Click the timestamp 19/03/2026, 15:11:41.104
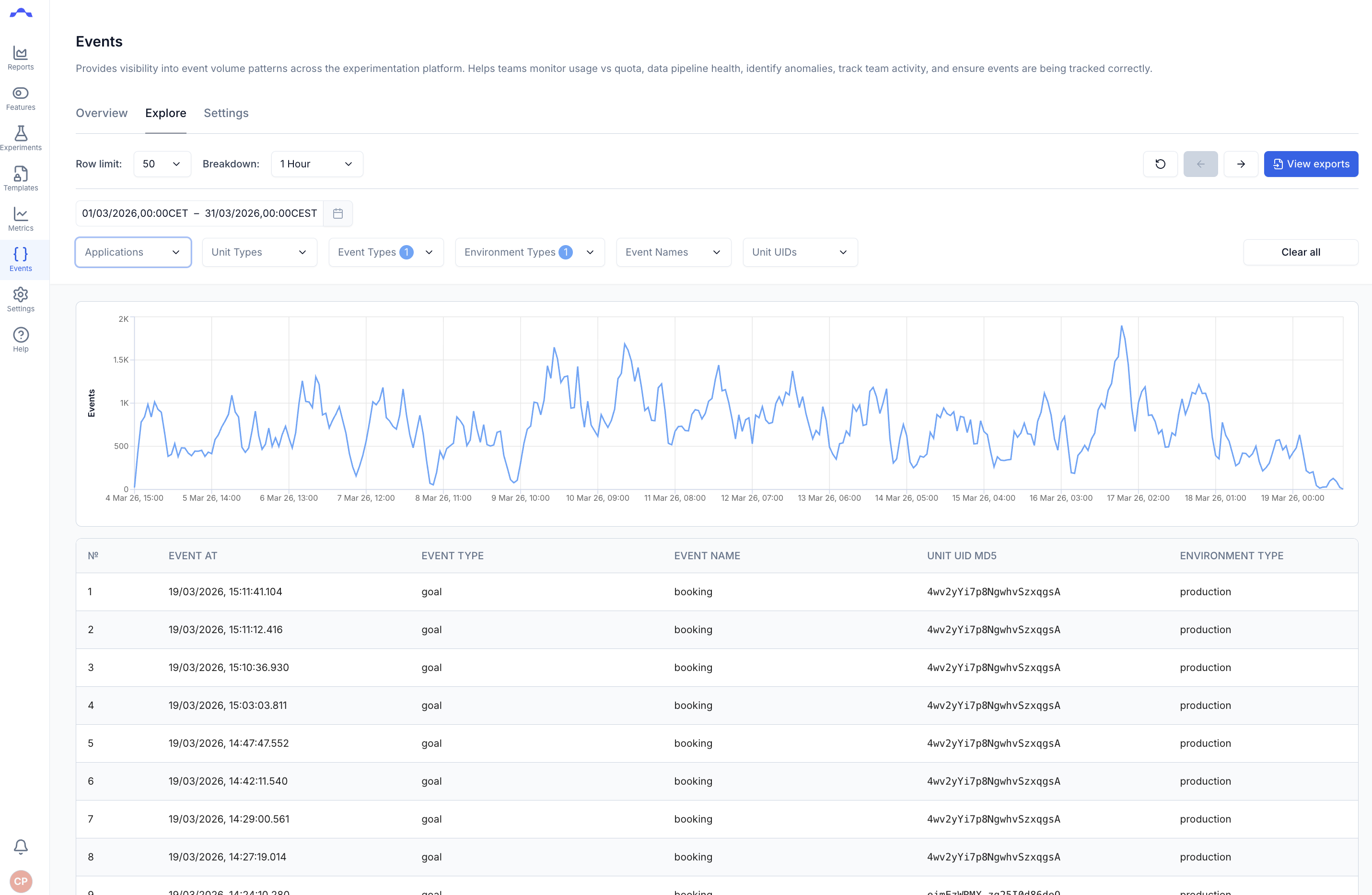Screen dimensions: 1372x895 point(225,592)
